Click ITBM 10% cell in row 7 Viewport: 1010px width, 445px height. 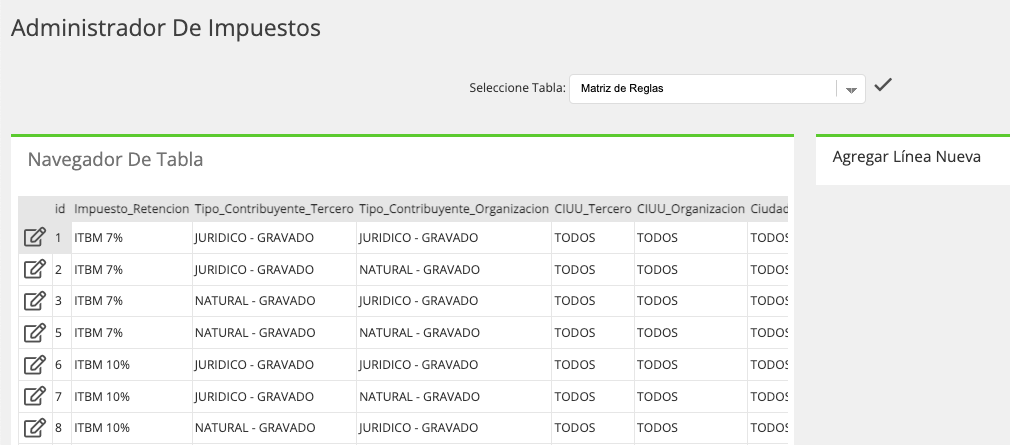coord(131,396)
